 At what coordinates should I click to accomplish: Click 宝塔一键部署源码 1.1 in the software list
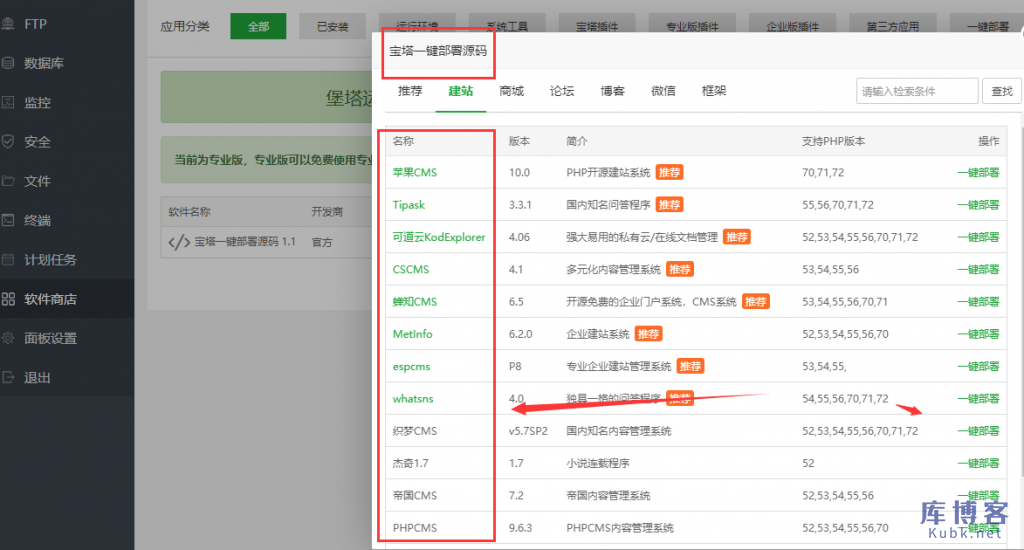point(245,242)
